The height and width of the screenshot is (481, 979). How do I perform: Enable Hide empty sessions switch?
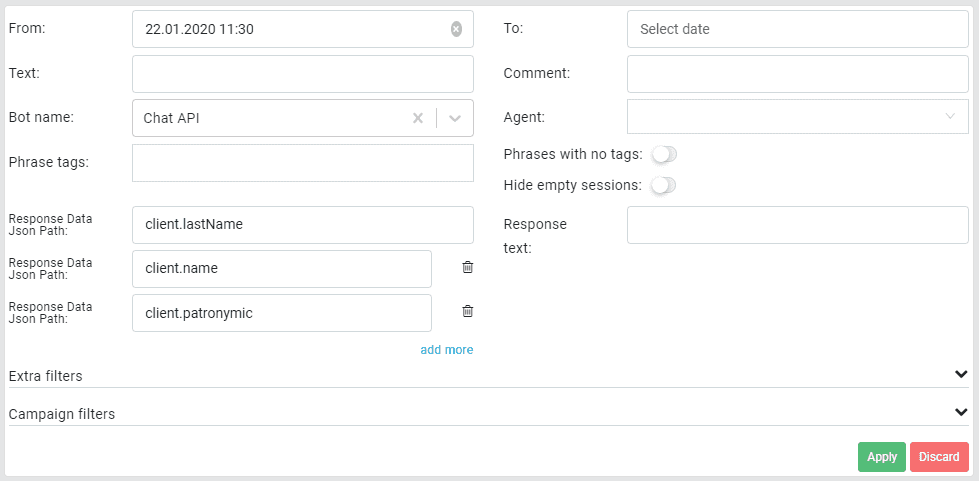click(x=663, y=185)
